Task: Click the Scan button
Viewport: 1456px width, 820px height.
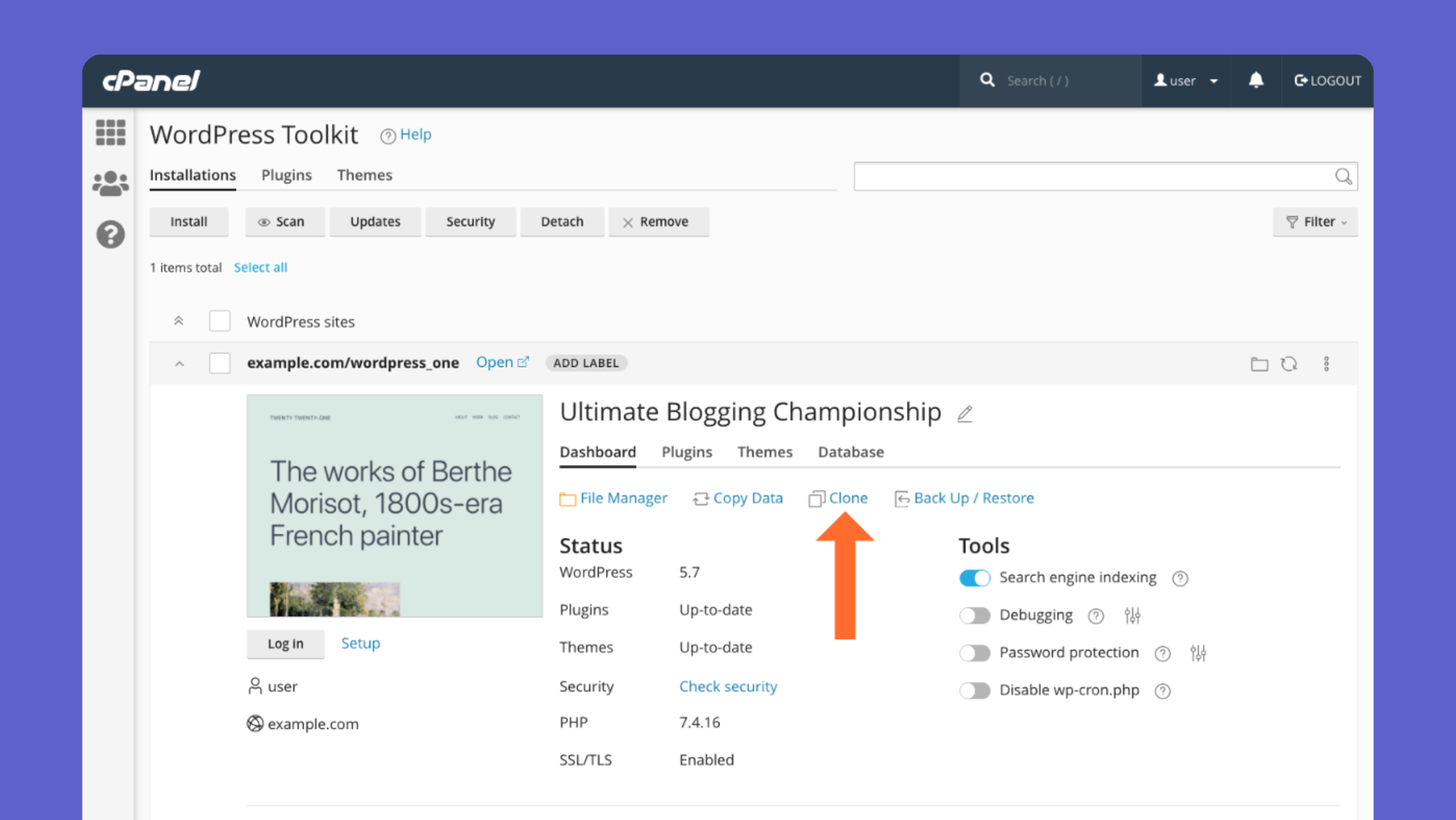Action: [285, 222]
